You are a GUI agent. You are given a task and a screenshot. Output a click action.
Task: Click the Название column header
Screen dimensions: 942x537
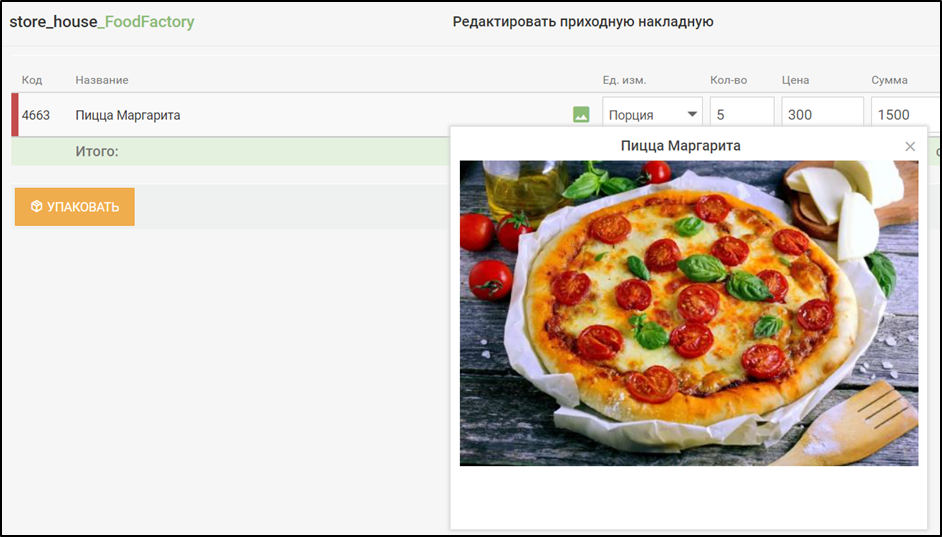(x=102, y=80)
